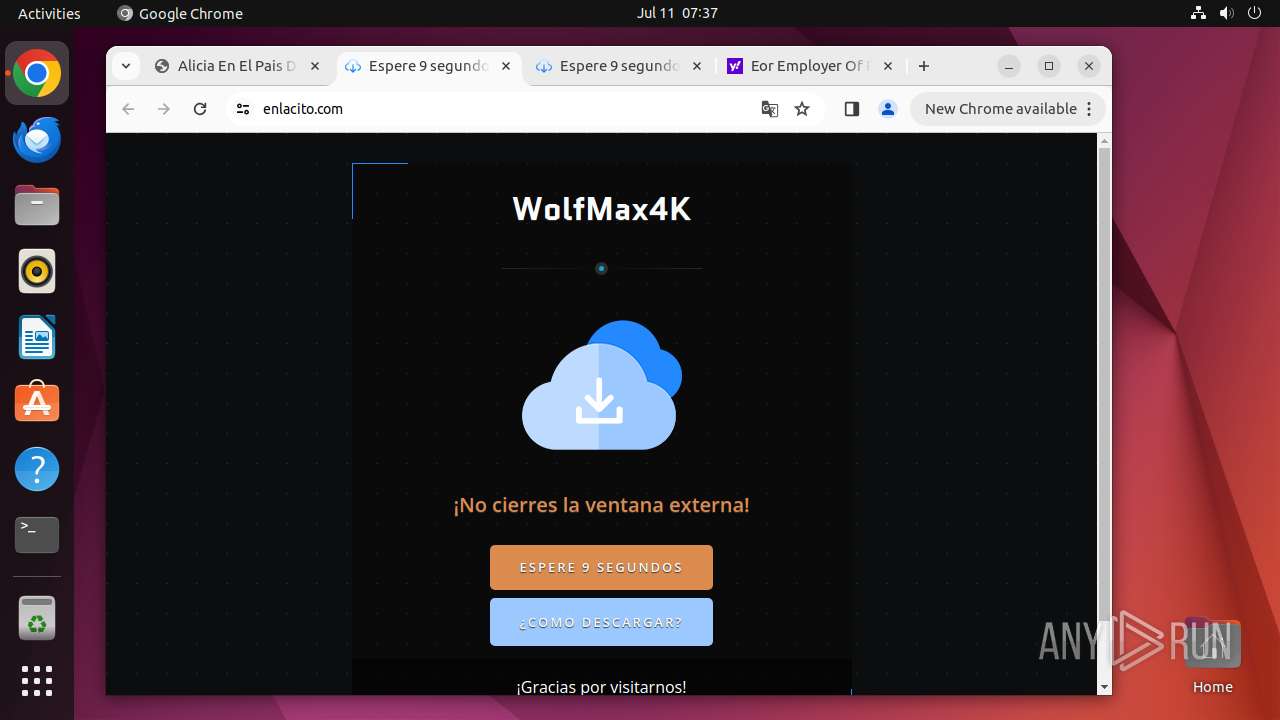Image resolution: width=1280 pixels, height=720 pixels.
Task: Close the second Espere 9 segundos tab
Action: click(697, 66)
